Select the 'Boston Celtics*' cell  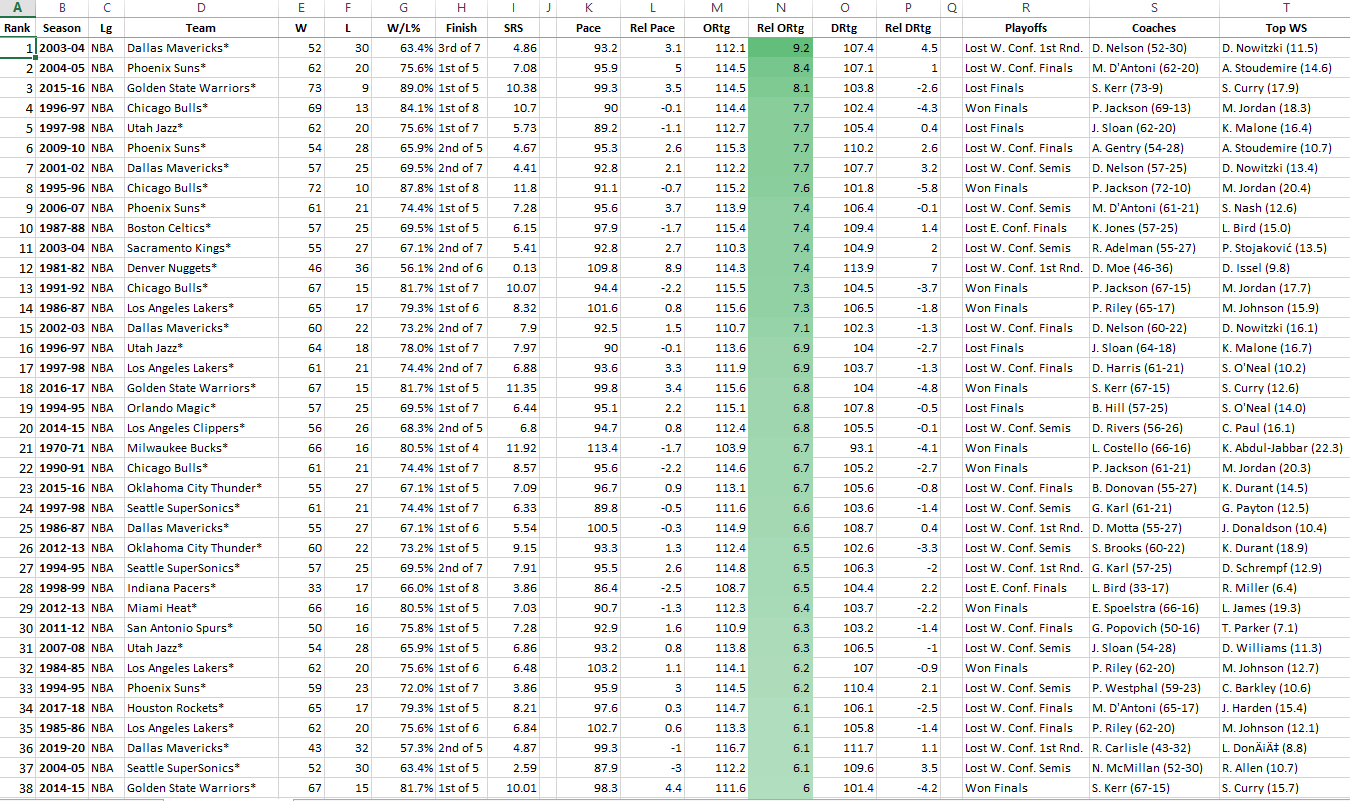[x=200, y=228]
